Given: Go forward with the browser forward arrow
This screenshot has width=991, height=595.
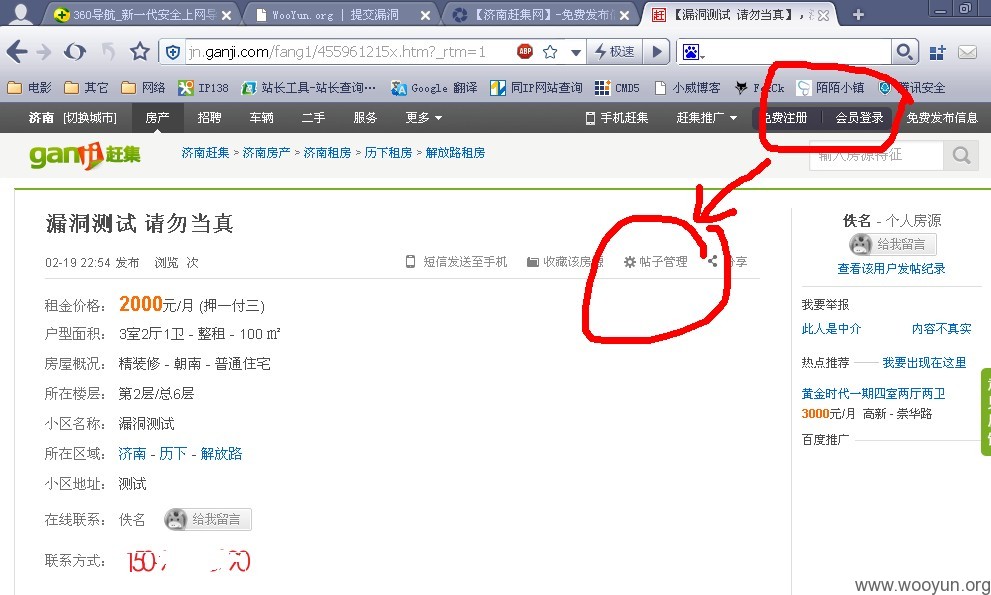Looking at the screenshot, I should click(44, 52).
